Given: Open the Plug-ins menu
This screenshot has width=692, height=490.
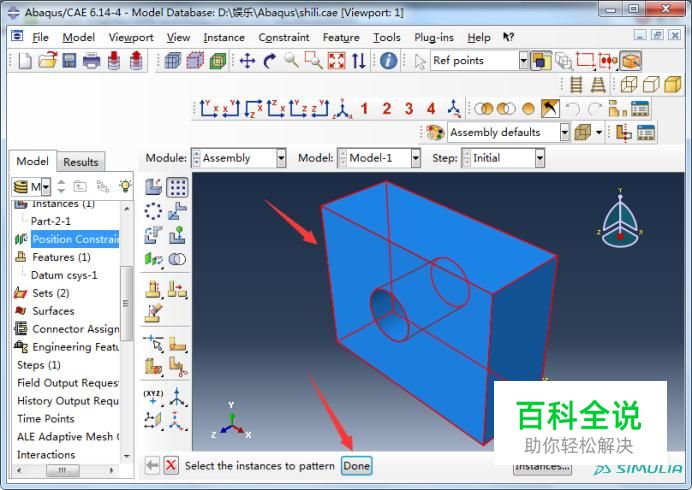Looking at the screenshot, I should click(434, 38).
